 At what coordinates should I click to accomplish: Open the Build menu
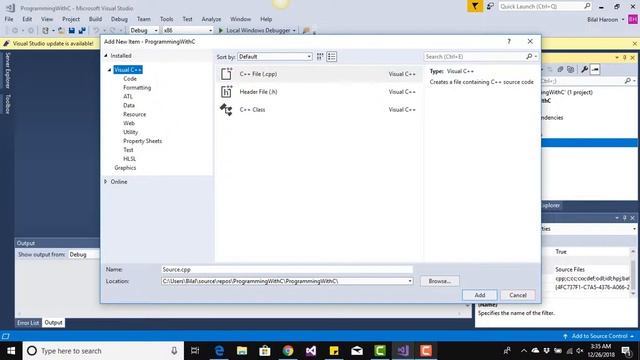[x=95, y=19]
